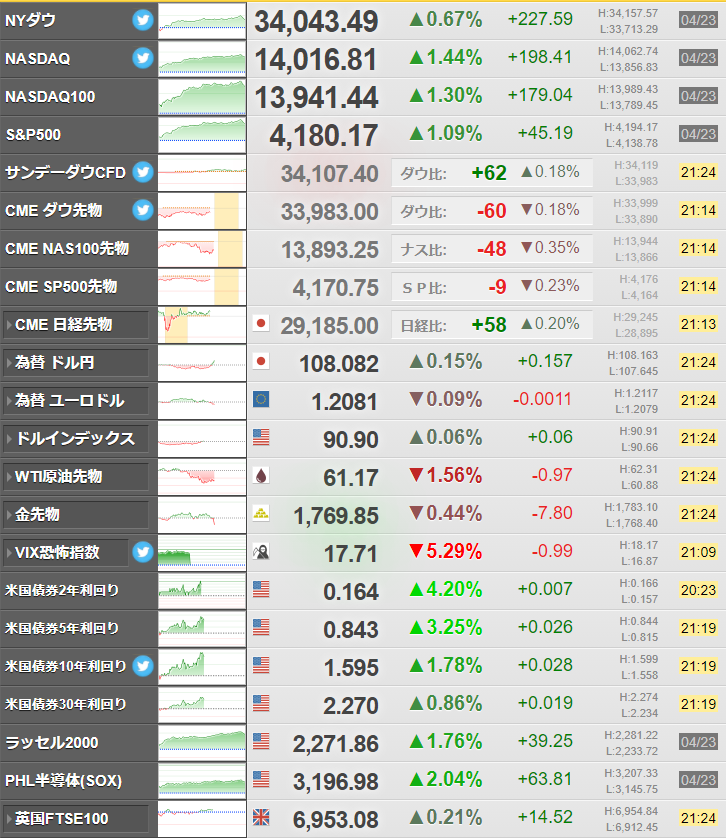Click the UK flag on 英国FTSE100 row
This screenshot has width=726, height=838.
click(x=261, y=817)
